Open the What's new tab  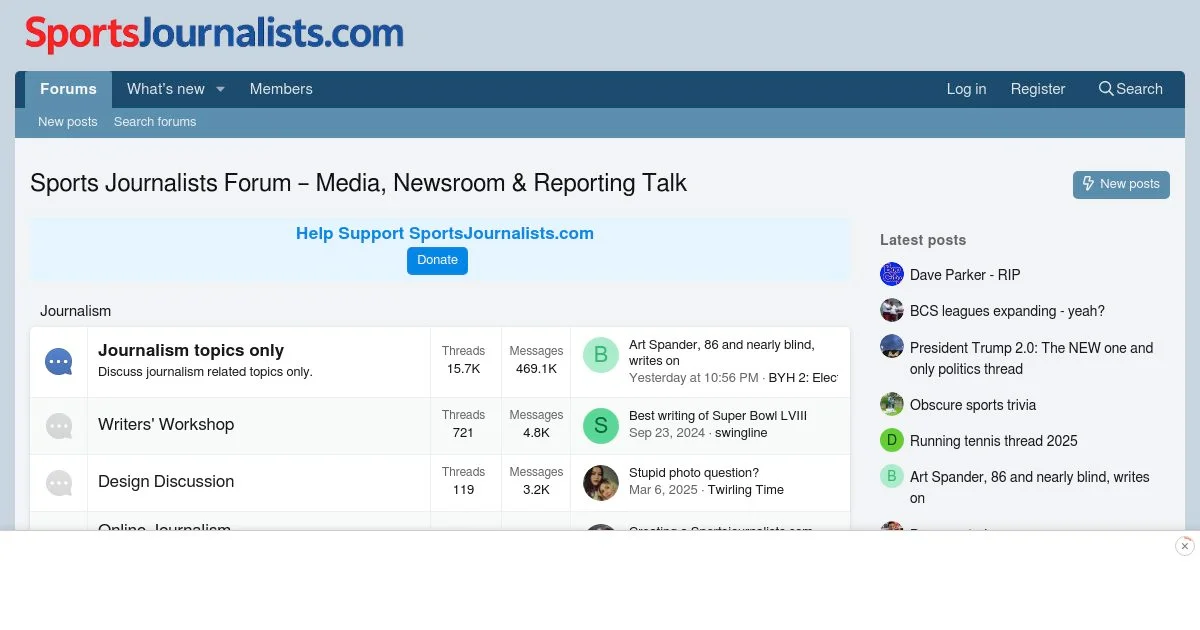[x=166, y=89]
